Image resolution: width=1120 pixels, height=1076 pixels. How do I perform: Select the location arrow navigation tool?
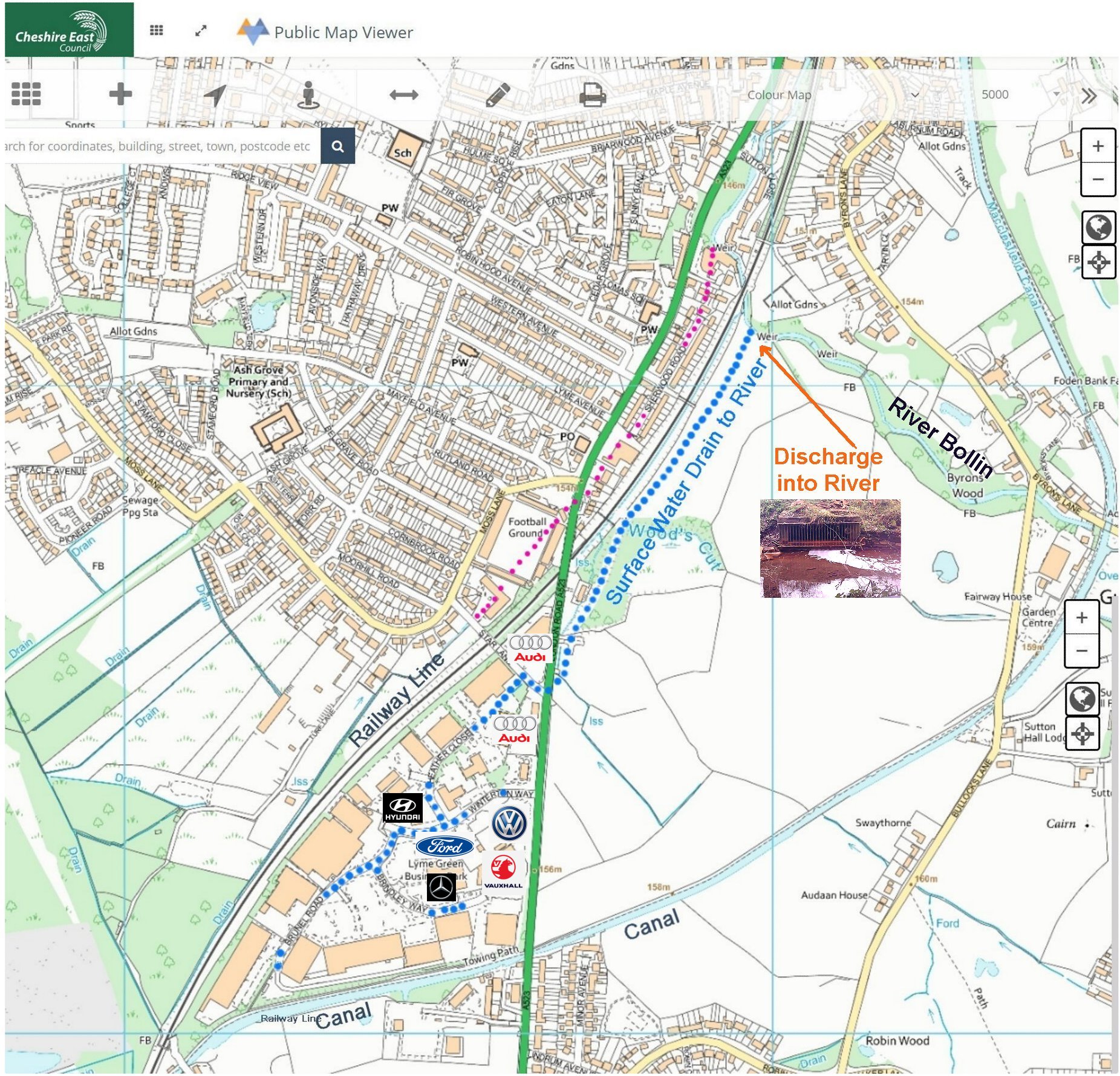[215, 94]
